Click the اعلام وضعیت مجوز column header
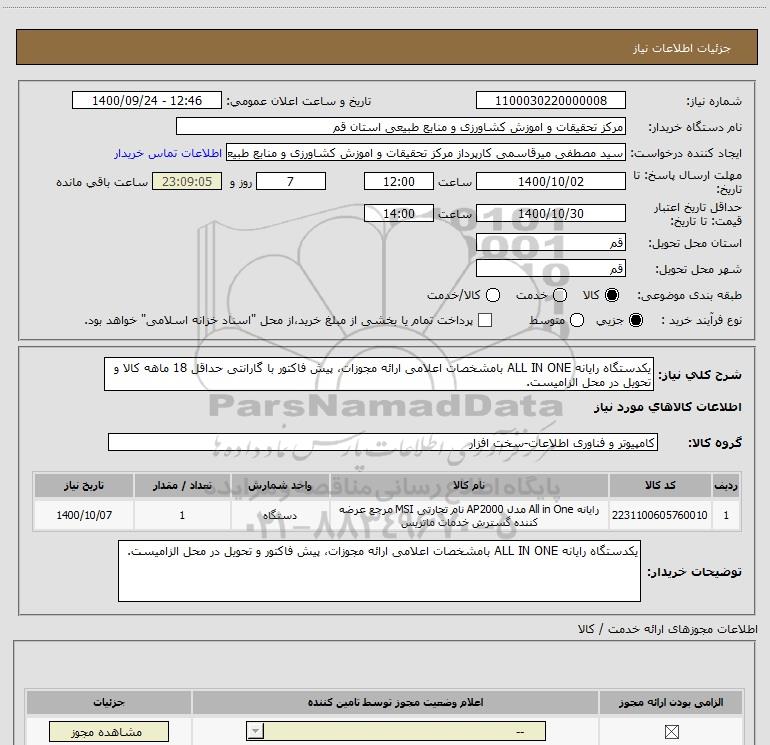Image resolution: width=770 pixels, height=745 pixels. pos(395,703)
